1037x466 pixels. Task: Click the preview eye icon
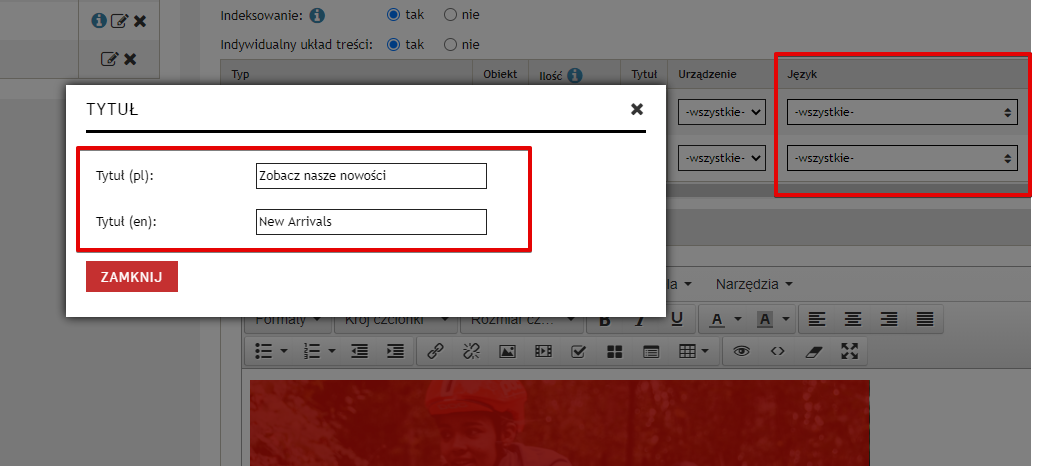pyautogui.click(x=741, y=351)
